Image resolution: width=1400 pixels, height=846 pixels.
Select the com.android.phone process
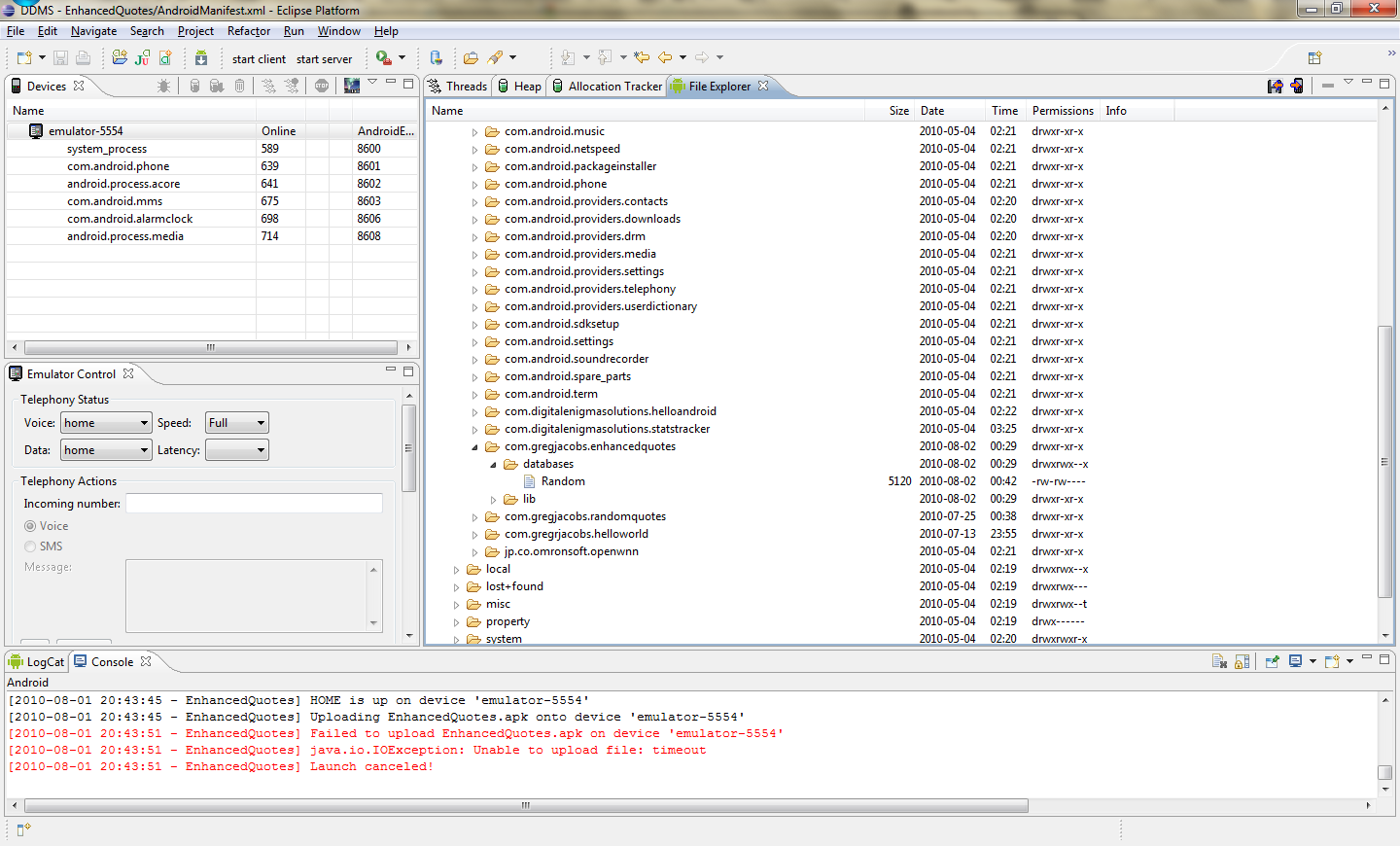coord(118,166)
